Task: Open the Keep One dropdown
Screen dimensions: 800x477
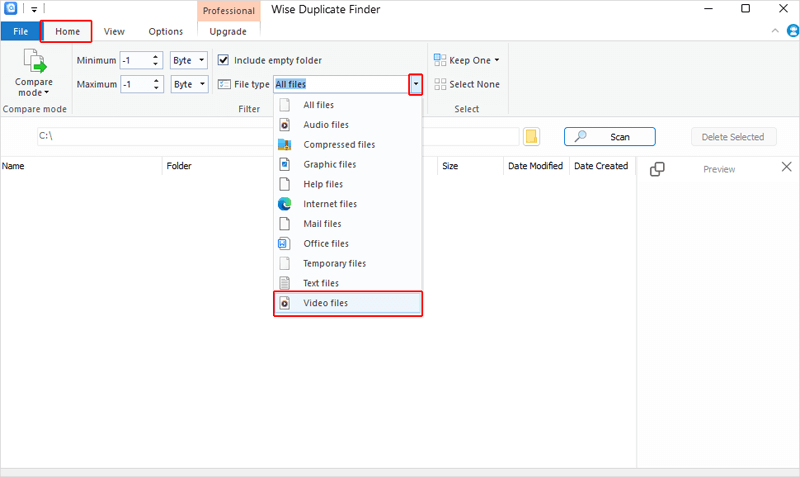Action: coord(467,60)
